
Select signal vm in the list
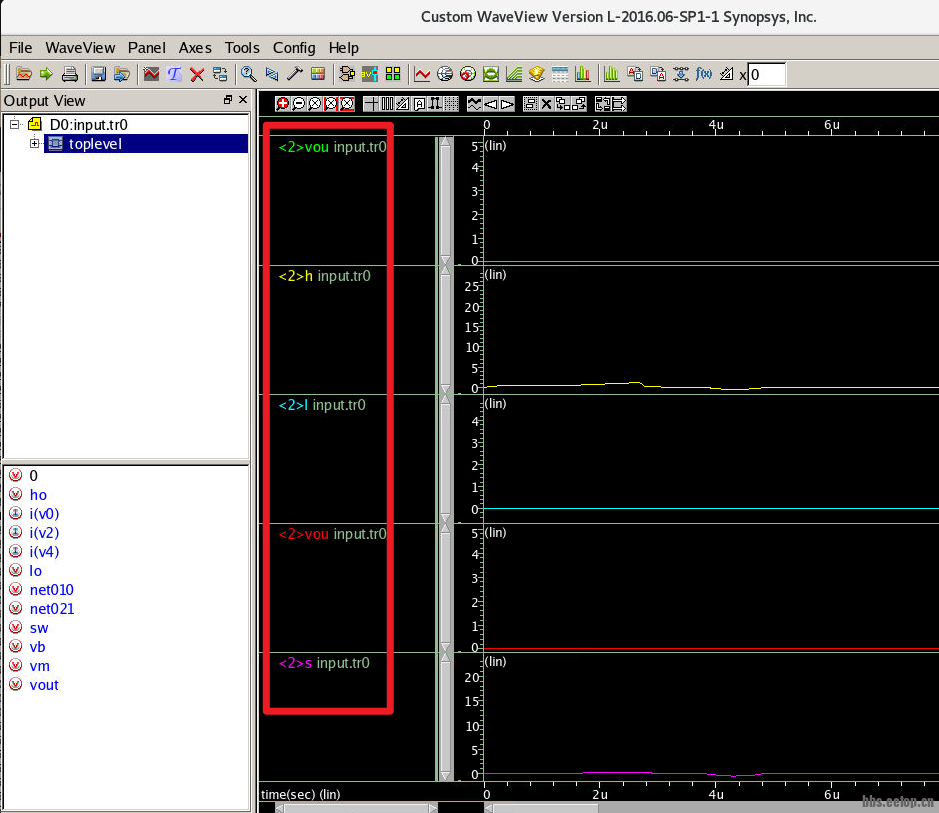tap(40, 666)
